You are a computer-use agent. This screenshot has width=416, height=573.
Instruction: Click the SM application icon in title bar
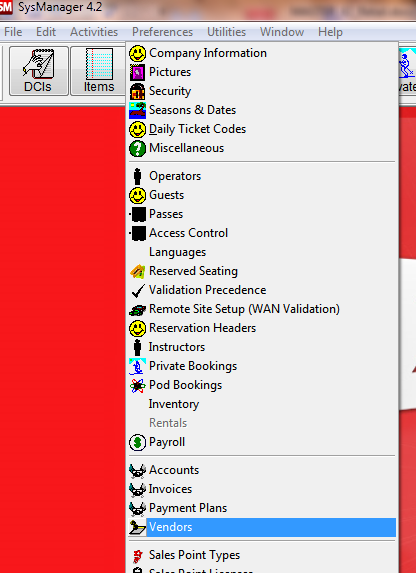6,7
